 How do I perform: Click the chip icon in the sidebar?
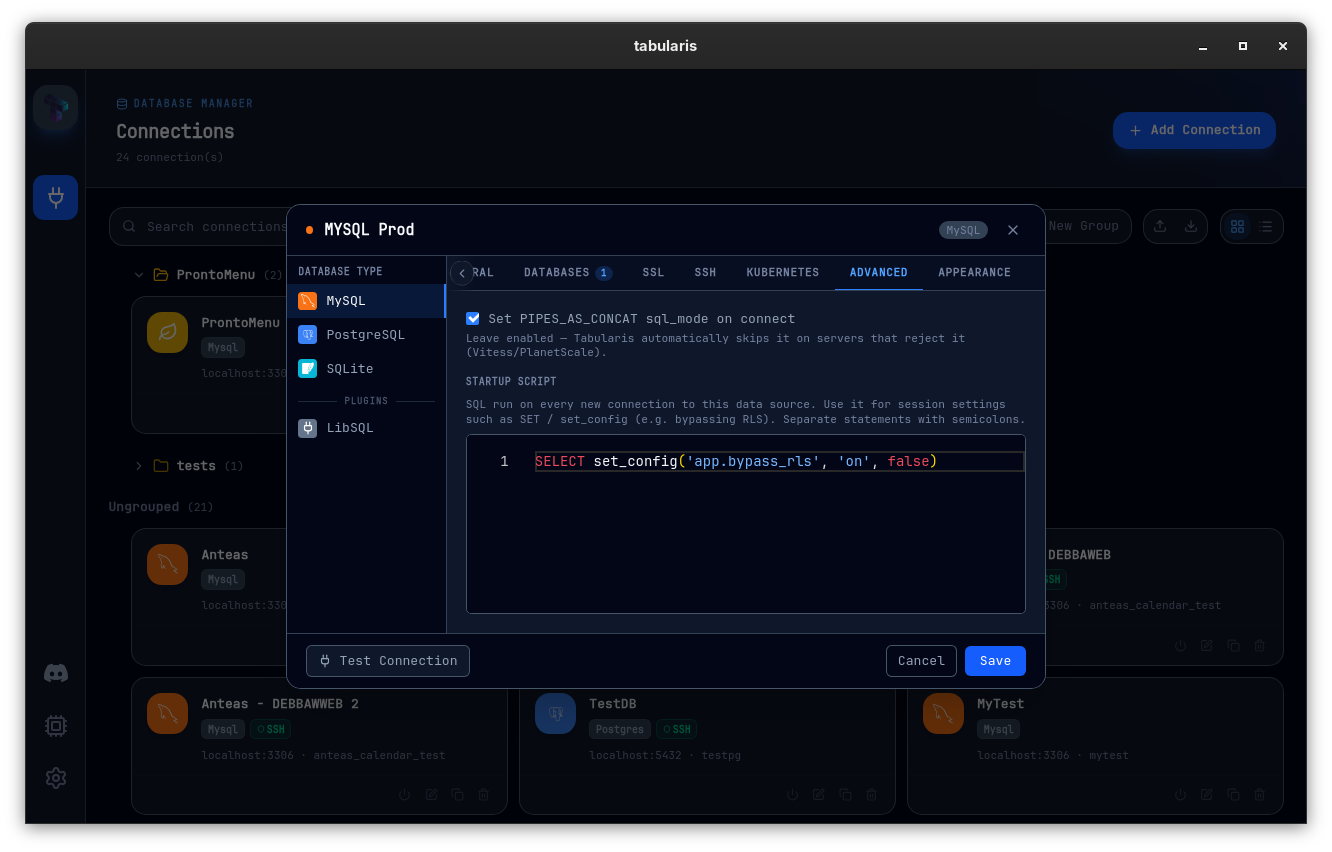point(56,726)
